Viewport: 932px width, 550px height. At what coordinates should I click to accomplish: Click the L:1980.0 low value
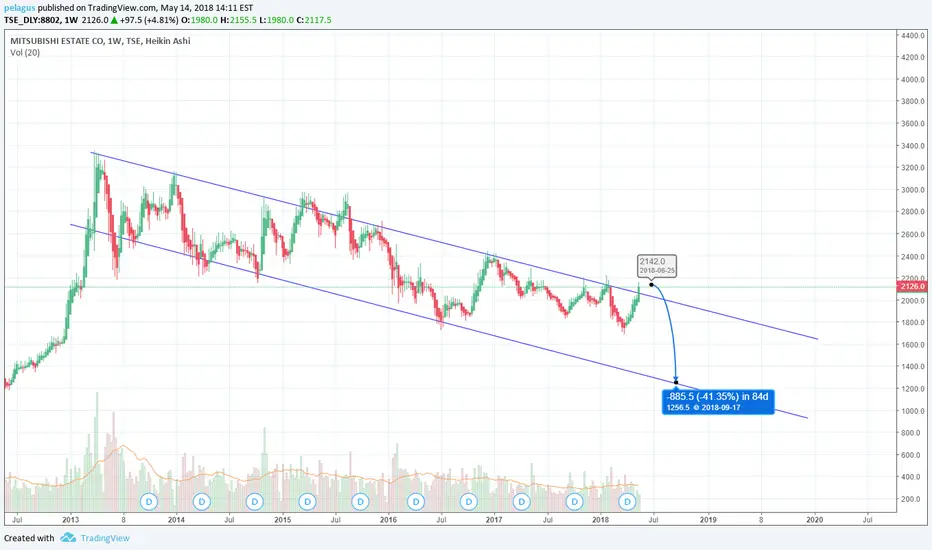276,20
